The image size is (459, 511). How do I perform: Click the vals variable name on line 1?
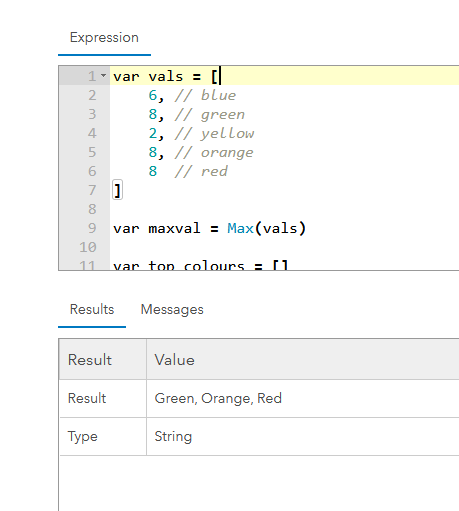pyautogui.click(x=166, y=77)
